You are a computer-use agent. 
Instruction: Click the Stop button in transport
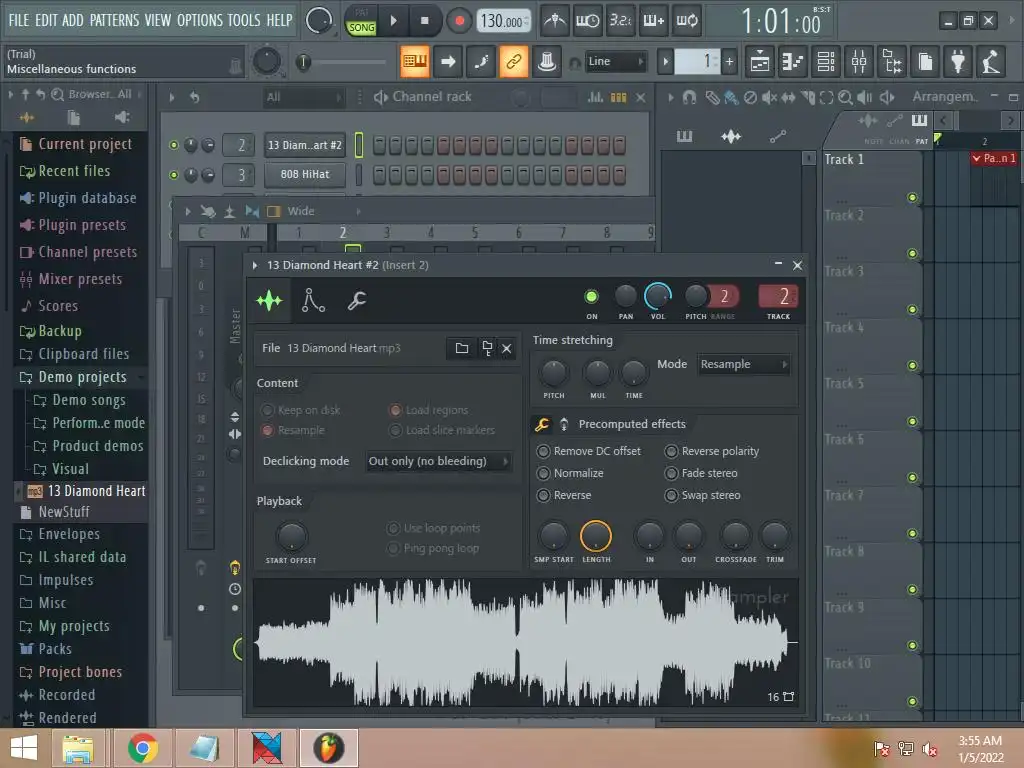click(424, 21)
